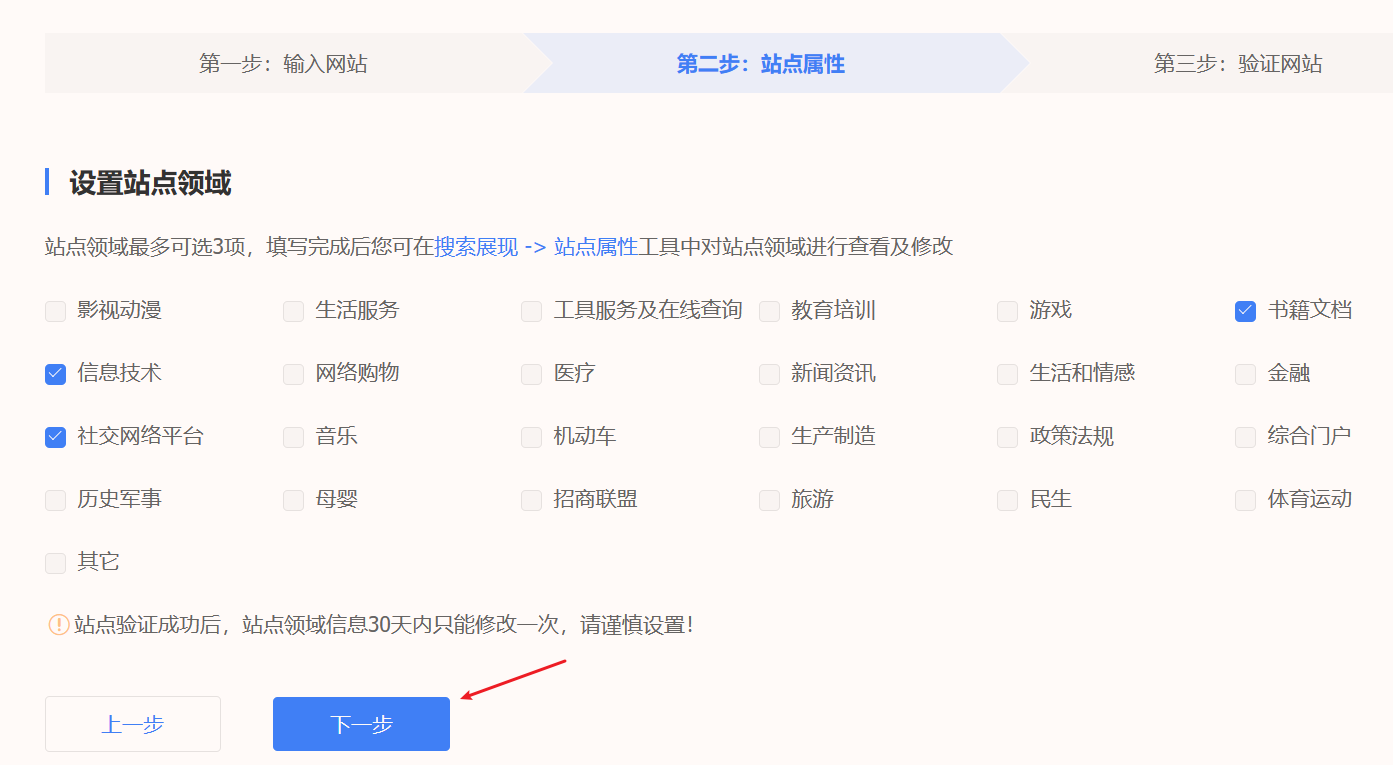Jump to 第三步：验证网站 step
The height and width of the screenshot is (765, 1393).
pyautogui.click(x=1237, y=64)
